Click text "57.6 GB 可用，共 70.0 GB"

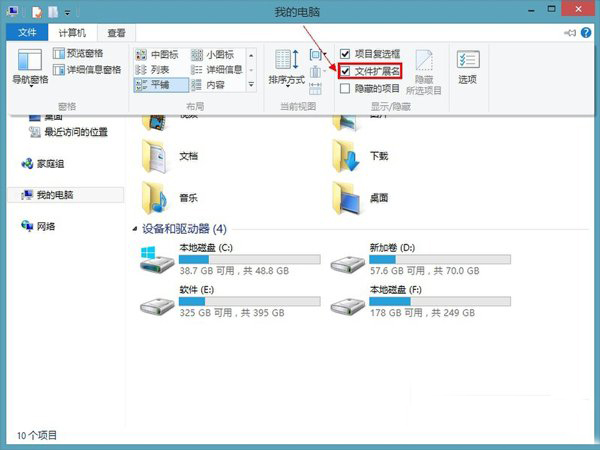point(425,271)
